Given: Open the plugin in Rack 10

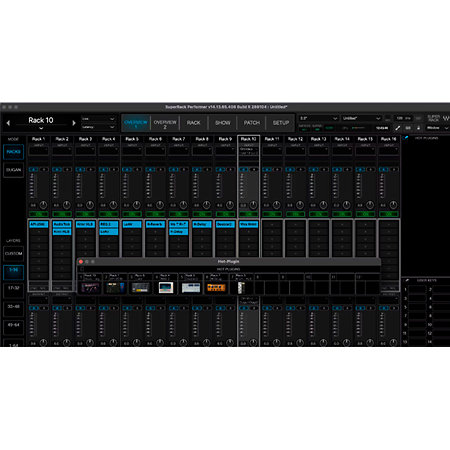Looking at the screenshot, I should [x=249, y=224].
